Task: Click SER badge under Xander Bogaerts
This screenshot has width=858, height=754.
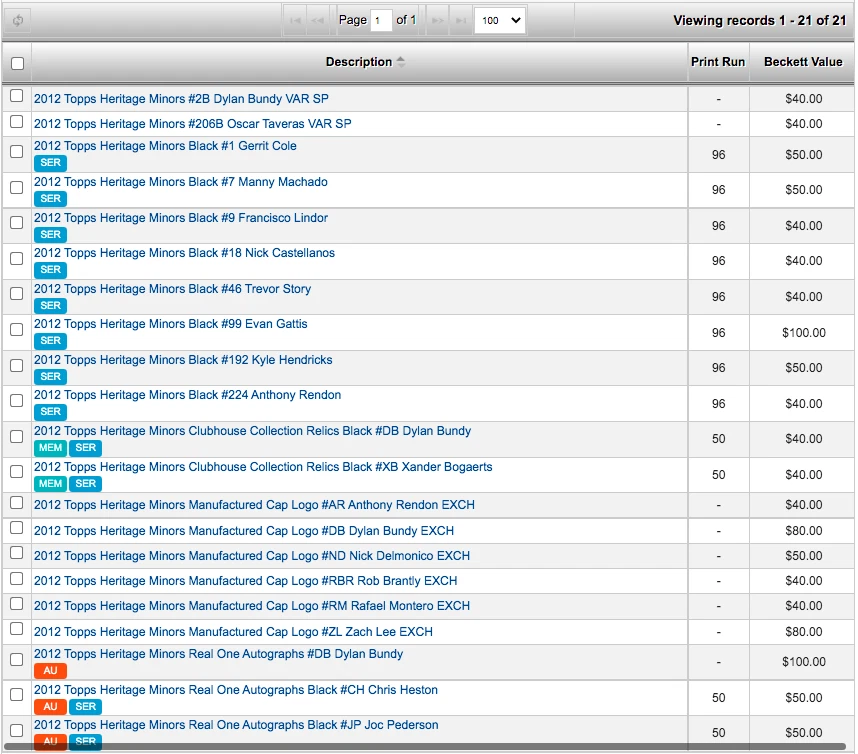Action: click(x=85, y=484)
